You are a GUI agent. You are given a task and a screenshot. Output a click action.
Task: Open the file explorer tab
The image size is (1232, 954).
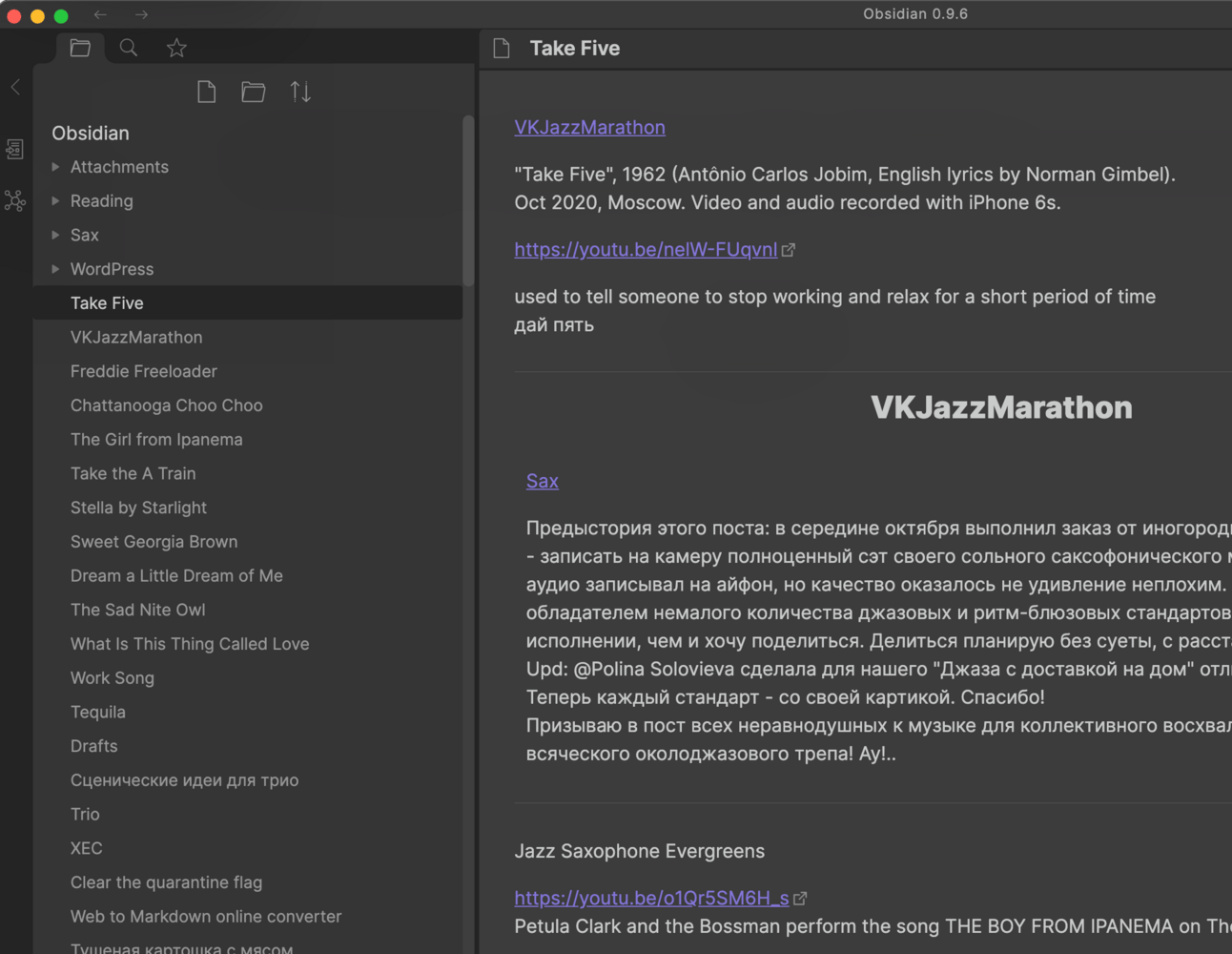(80, 48)
